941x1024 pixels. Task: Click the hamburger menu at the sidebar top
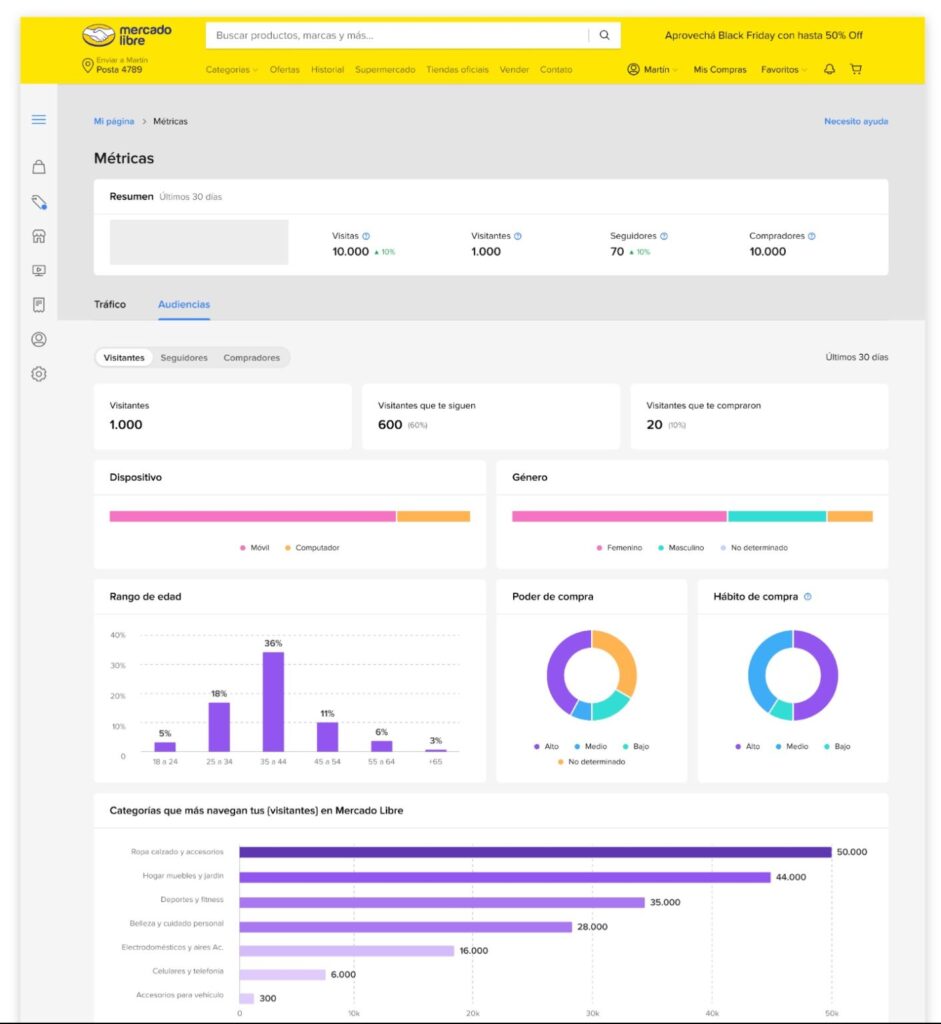point(38,119)
